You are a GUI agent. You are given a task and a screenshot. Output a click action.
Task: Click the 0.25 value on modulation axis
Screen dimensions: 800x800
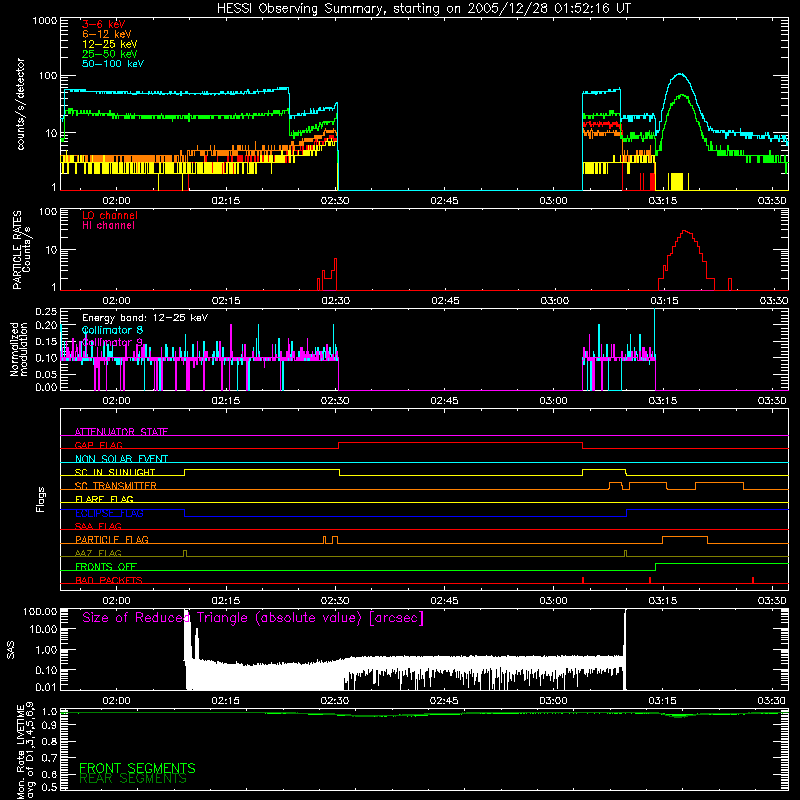click(x=46, y=312)
